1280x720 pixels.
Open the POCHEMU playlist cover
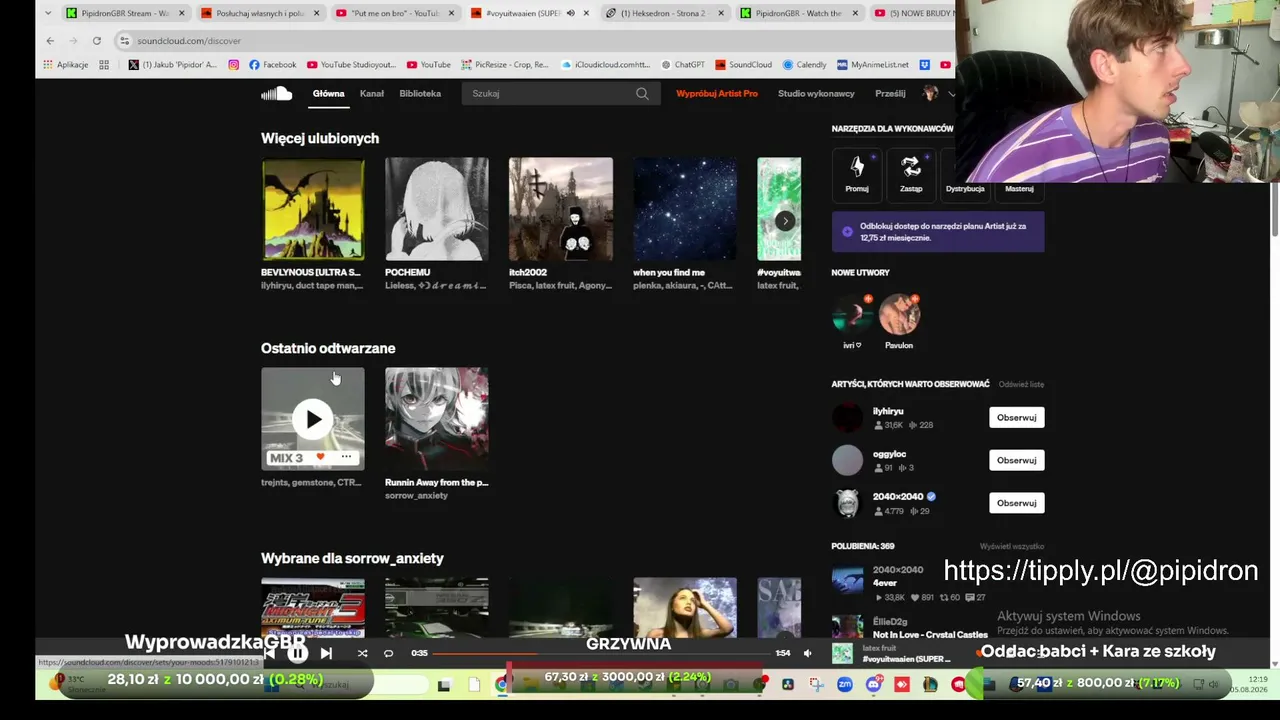[x=437, y=209]
